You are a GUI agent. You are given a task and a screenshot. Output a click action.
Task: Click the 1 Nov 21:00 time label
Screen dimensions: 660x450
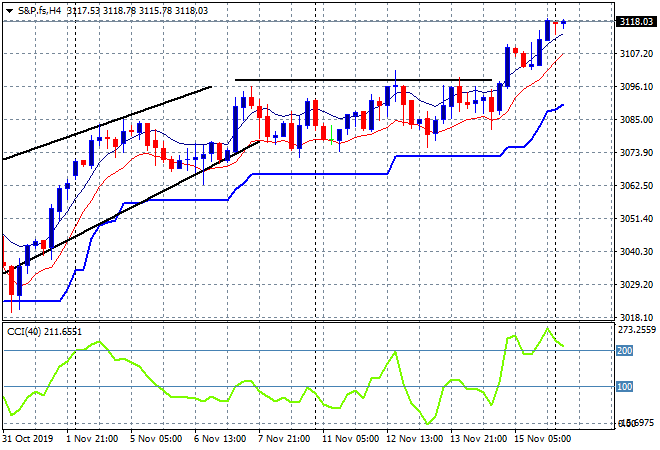(x=92, y=439)
